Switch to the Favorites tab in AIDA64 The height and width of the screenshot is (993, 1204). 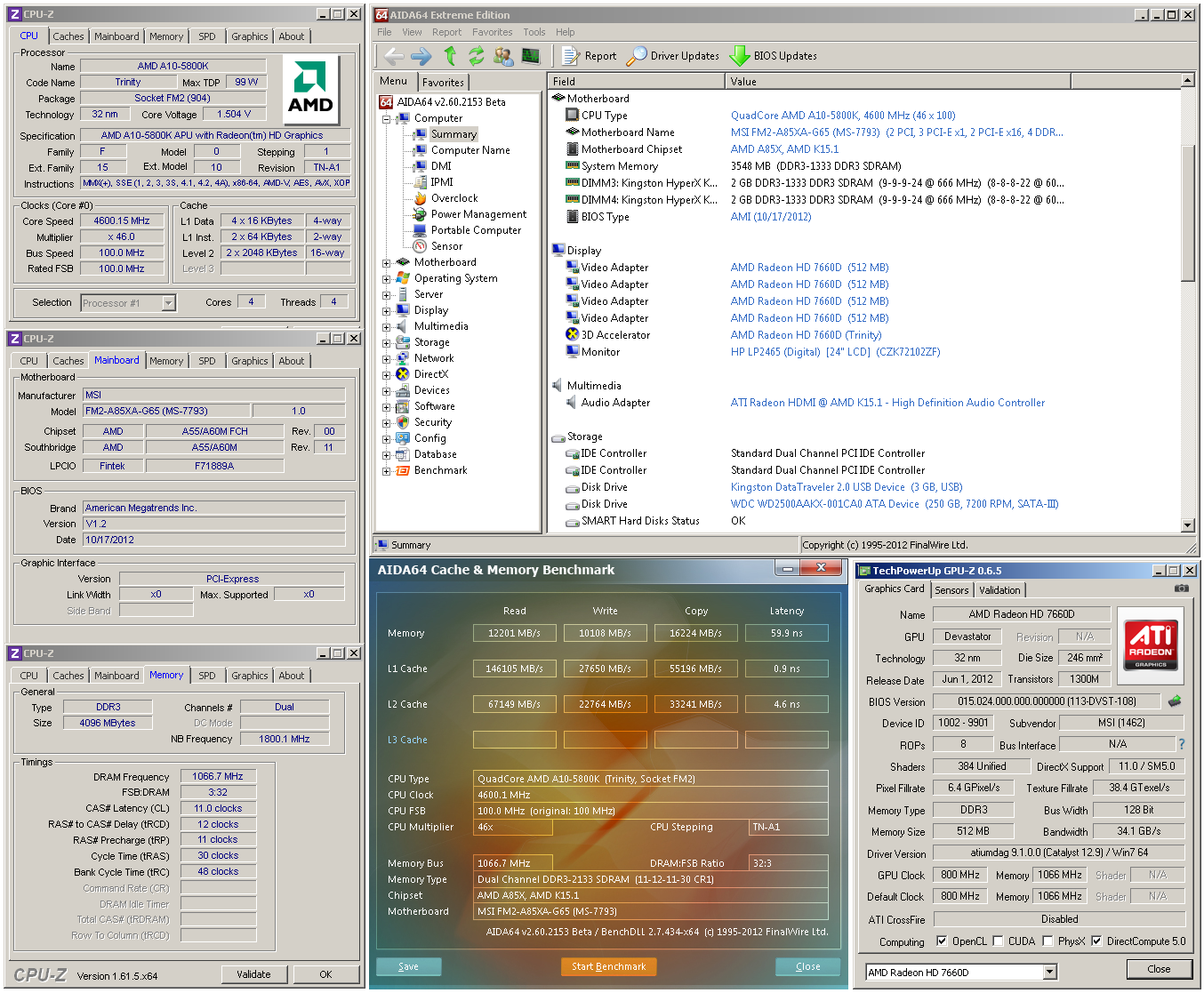pos(443,82)
